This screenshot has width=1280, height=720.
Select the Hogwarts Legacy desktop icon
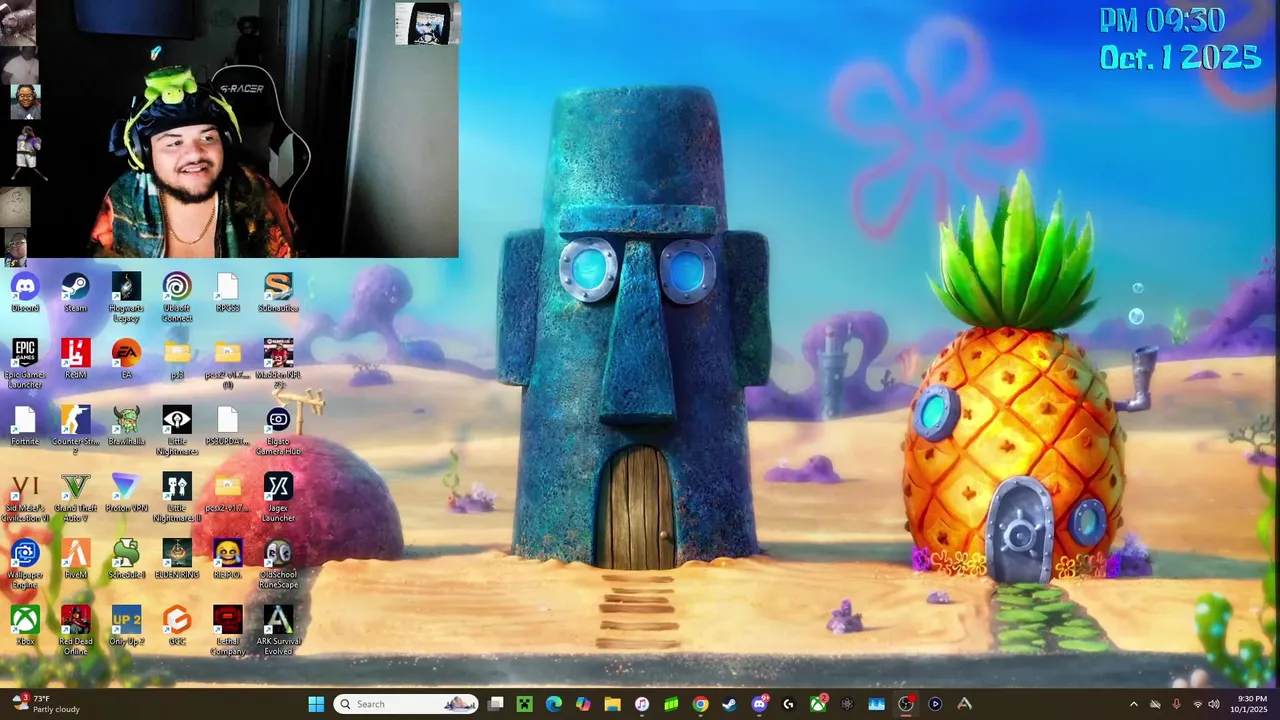[126, 297]
